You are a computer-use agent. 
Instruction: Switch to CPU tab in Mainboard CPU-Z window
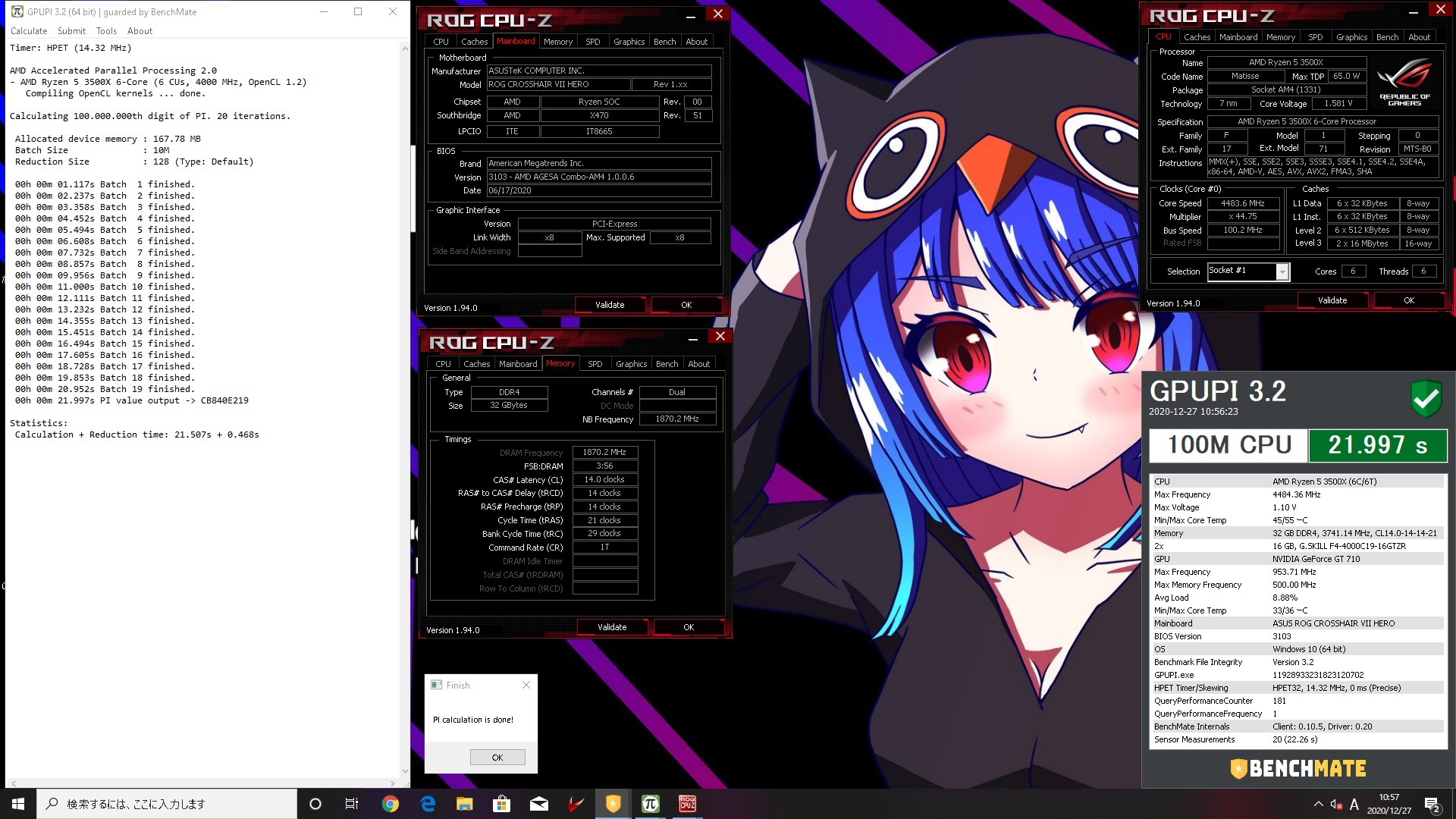[x=441, y=42]
